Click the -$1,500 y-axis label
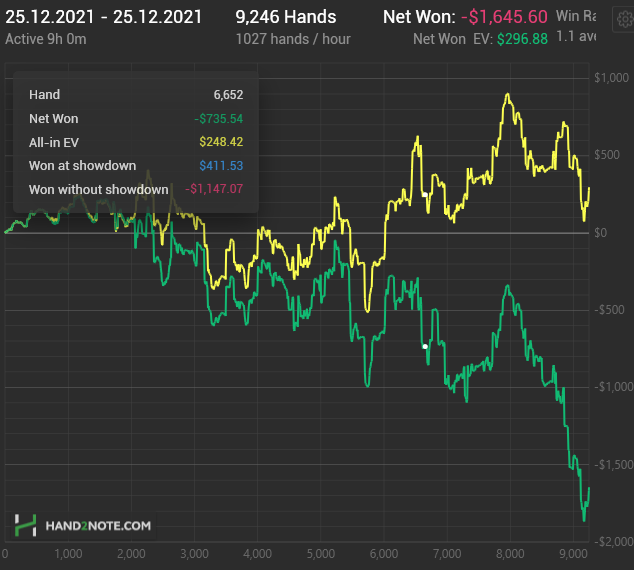Image resolution: width=634 pixels, height=570 pixels. pyautogui.click(x=613, y=465)
